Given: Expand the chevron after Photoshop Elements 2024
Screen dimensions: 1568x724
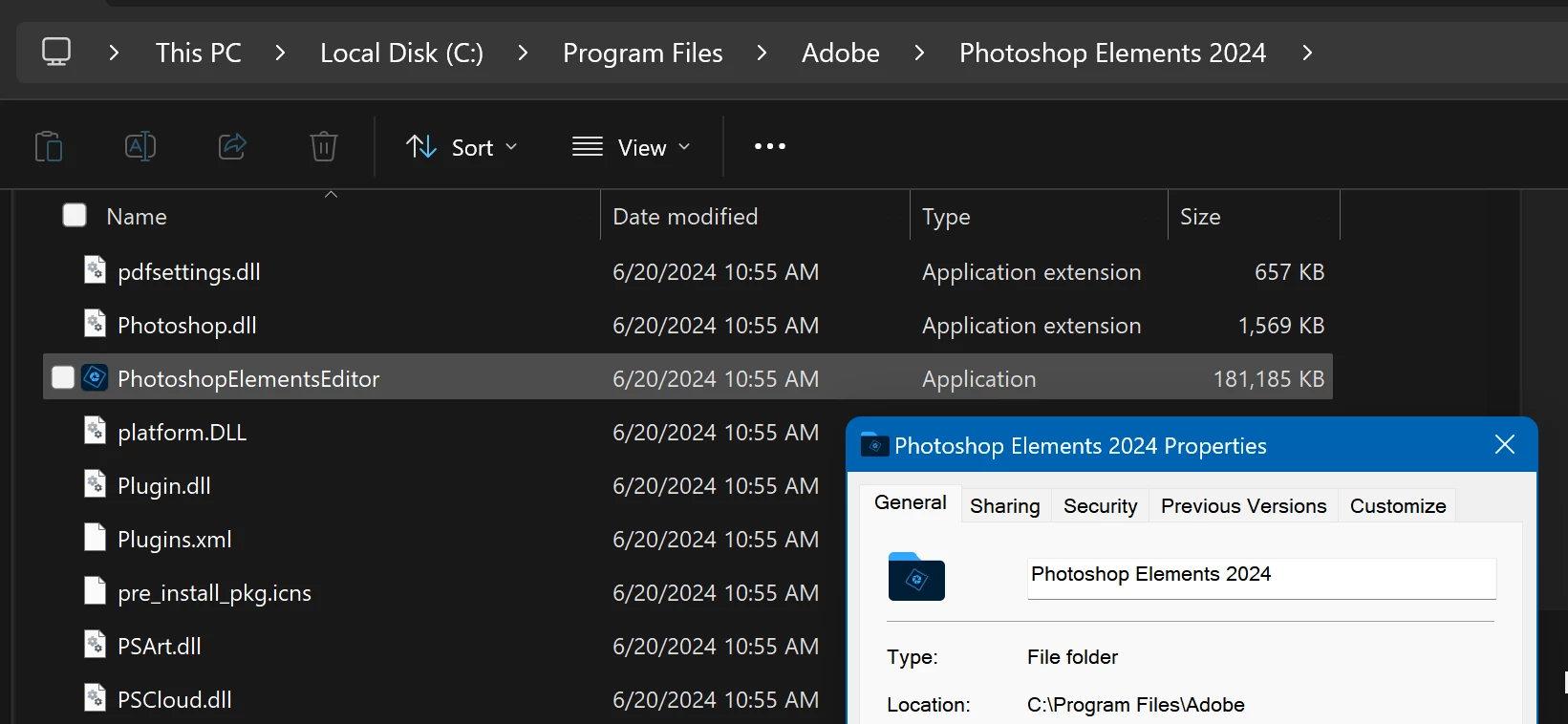Looking at the screenshot, I should point(1307,53).
